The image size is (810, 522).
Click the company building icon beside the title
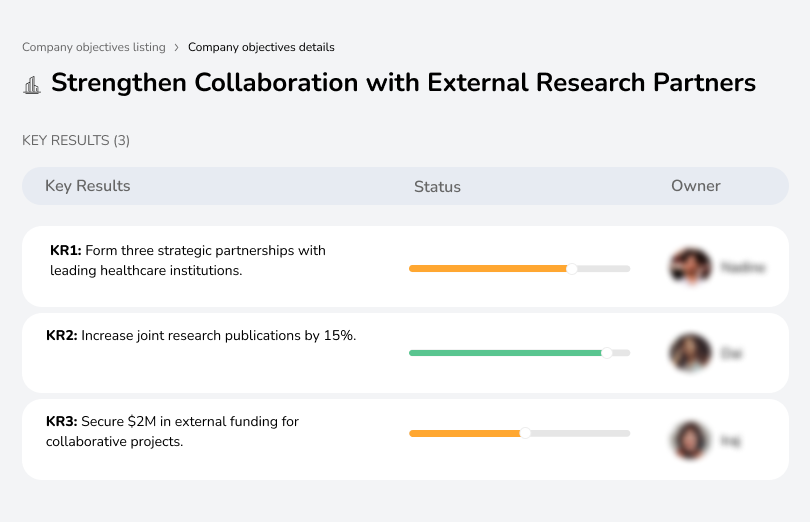tap(32, 85)
